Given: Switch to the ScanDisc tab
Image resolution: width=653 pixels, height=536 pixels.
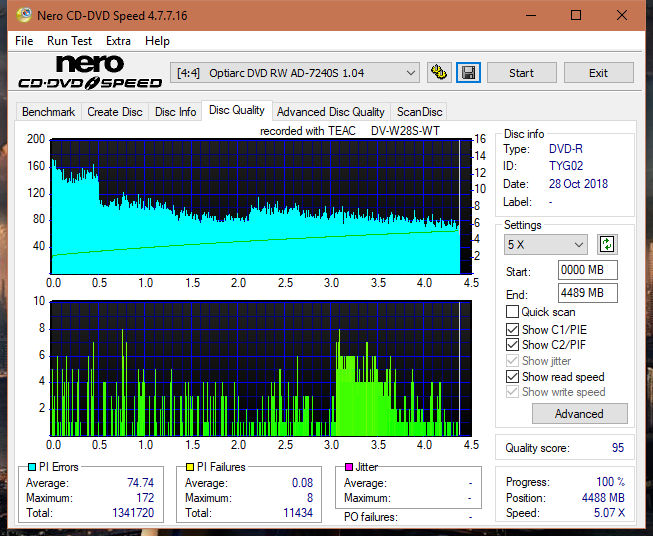Looking at the screenshot, I should coord(419,112).
